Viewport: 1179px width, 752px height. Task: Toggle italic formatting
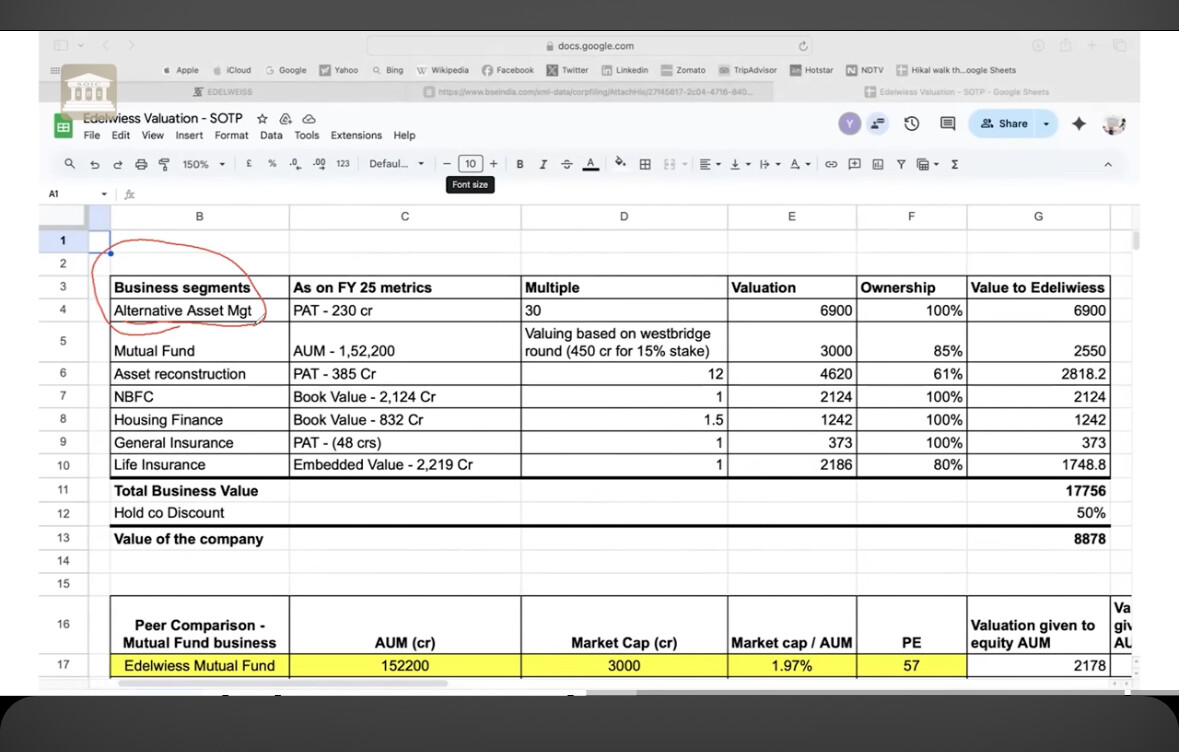click(543, 164)
